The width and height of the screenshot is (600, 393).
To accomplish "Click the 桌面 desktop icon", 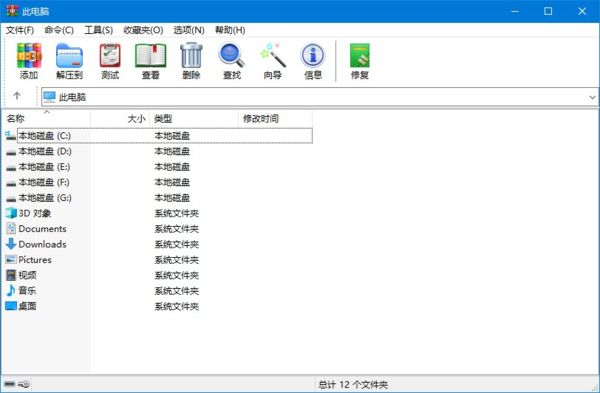I will point(11,306).
